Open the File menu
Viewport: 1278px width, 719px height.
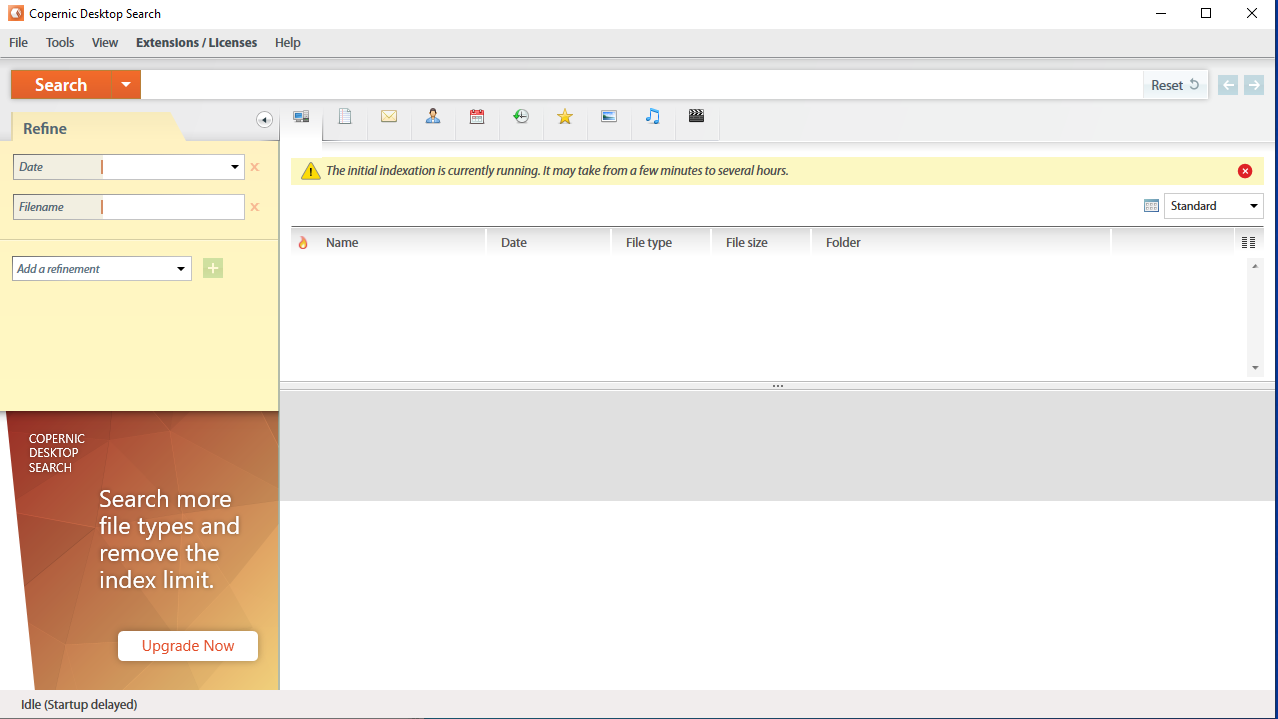[18, 43]
